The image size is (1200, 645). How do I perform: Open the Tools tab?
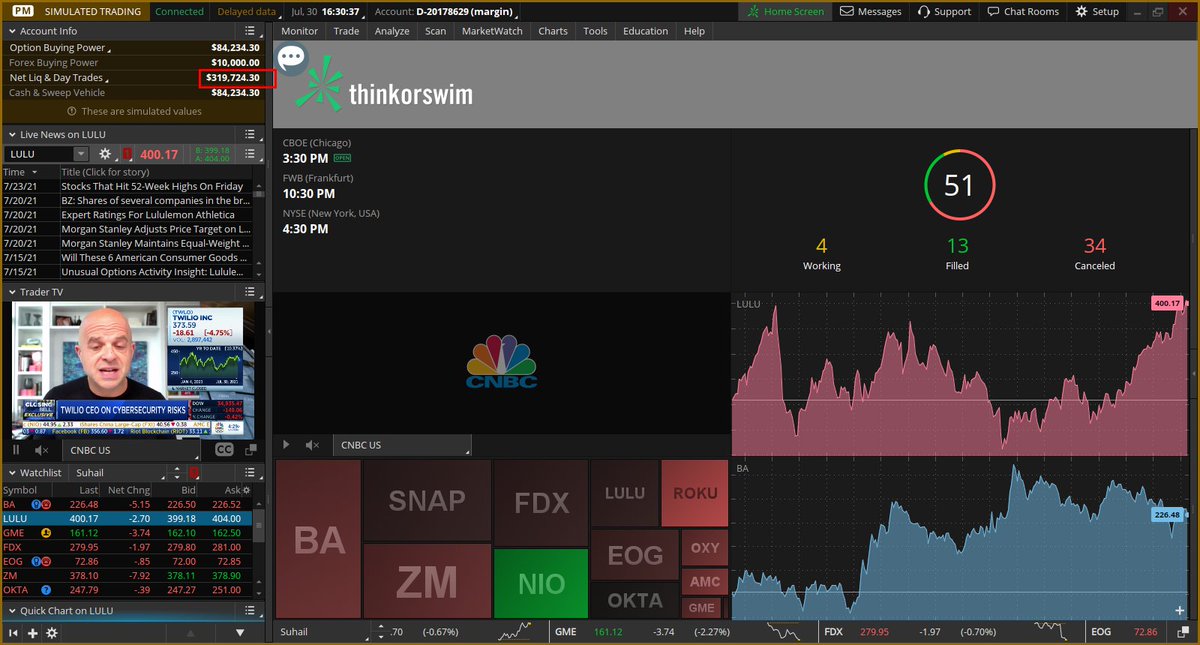tap(595, 31)
